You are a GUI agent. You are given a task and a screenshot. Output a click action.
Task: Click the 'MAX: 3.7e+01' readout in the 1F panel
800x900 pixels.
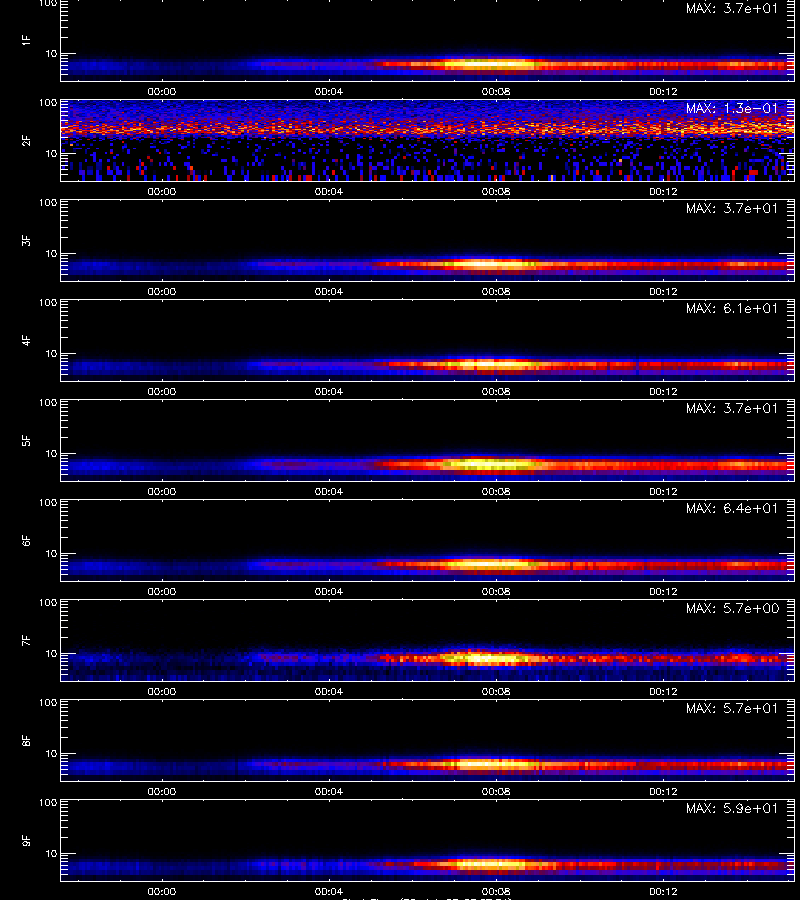[732, 9]
